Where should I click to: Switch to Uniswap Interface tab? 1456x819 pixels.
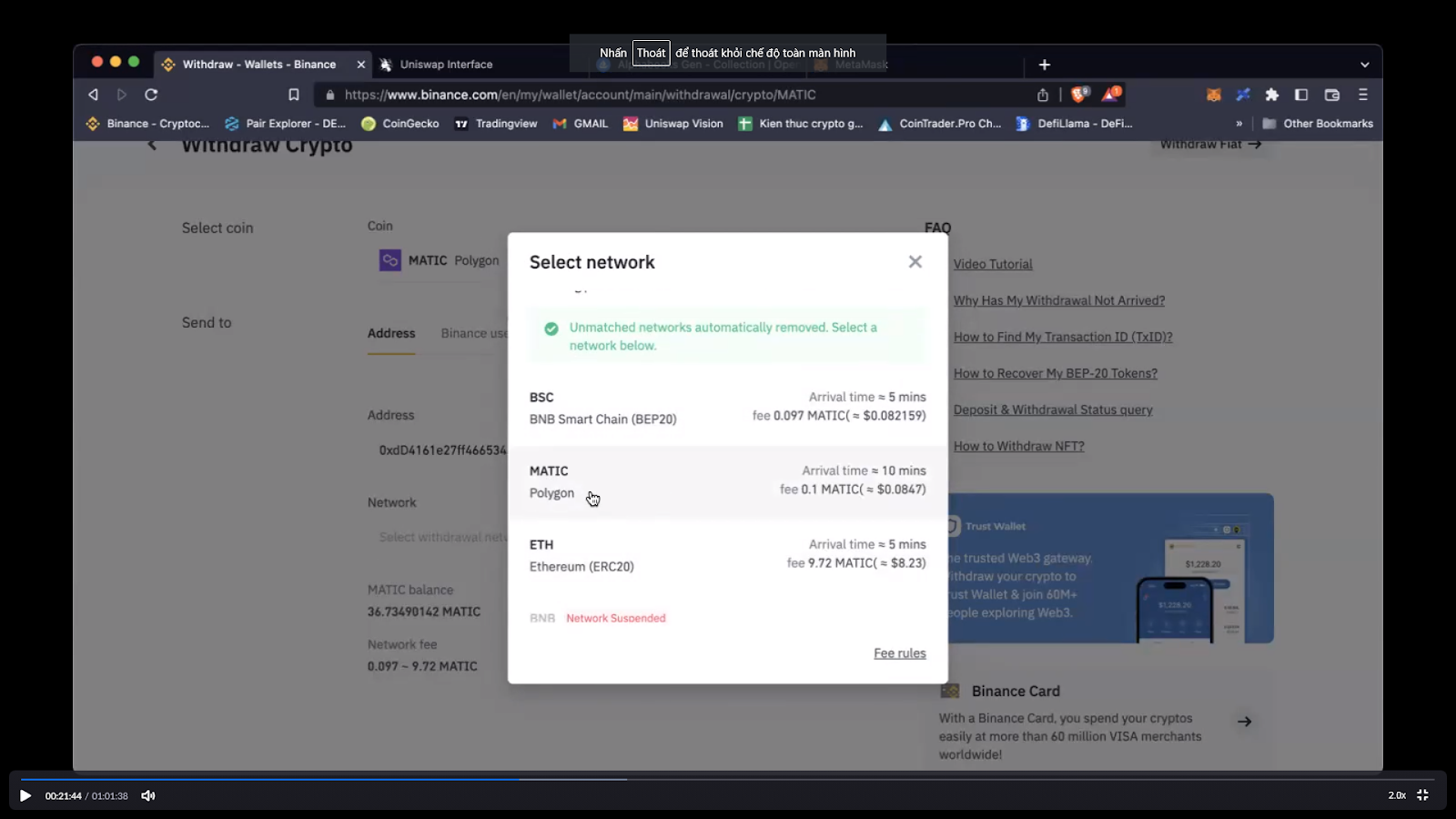pos(446,65)
